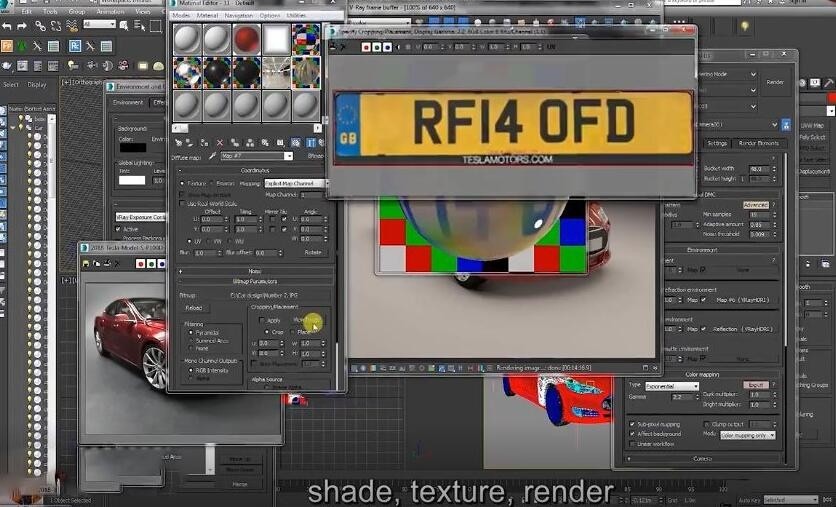
Task: Click Map #6 (VRayHDRI) reflection map button
Action: pos(742,300)
